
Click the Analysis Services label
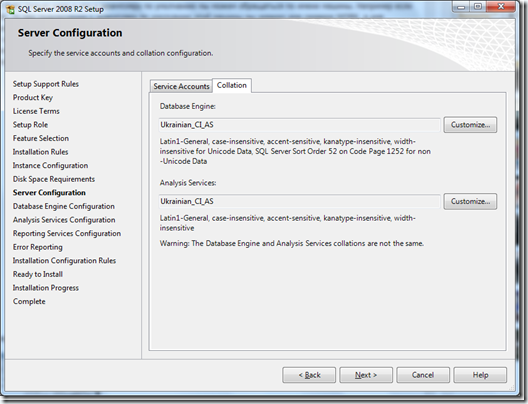[188, 183]
